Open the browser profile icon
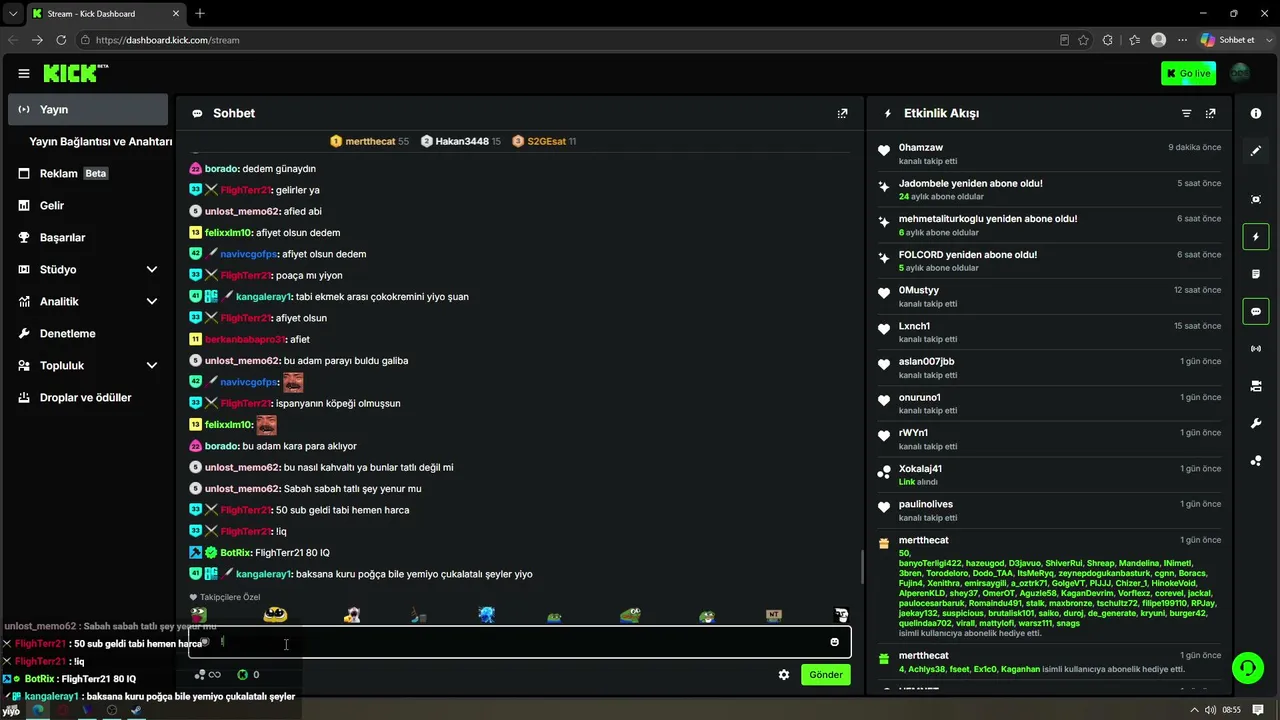Image resolution: width=1280 pixels, height=720 pixels. pos(1158,40)
